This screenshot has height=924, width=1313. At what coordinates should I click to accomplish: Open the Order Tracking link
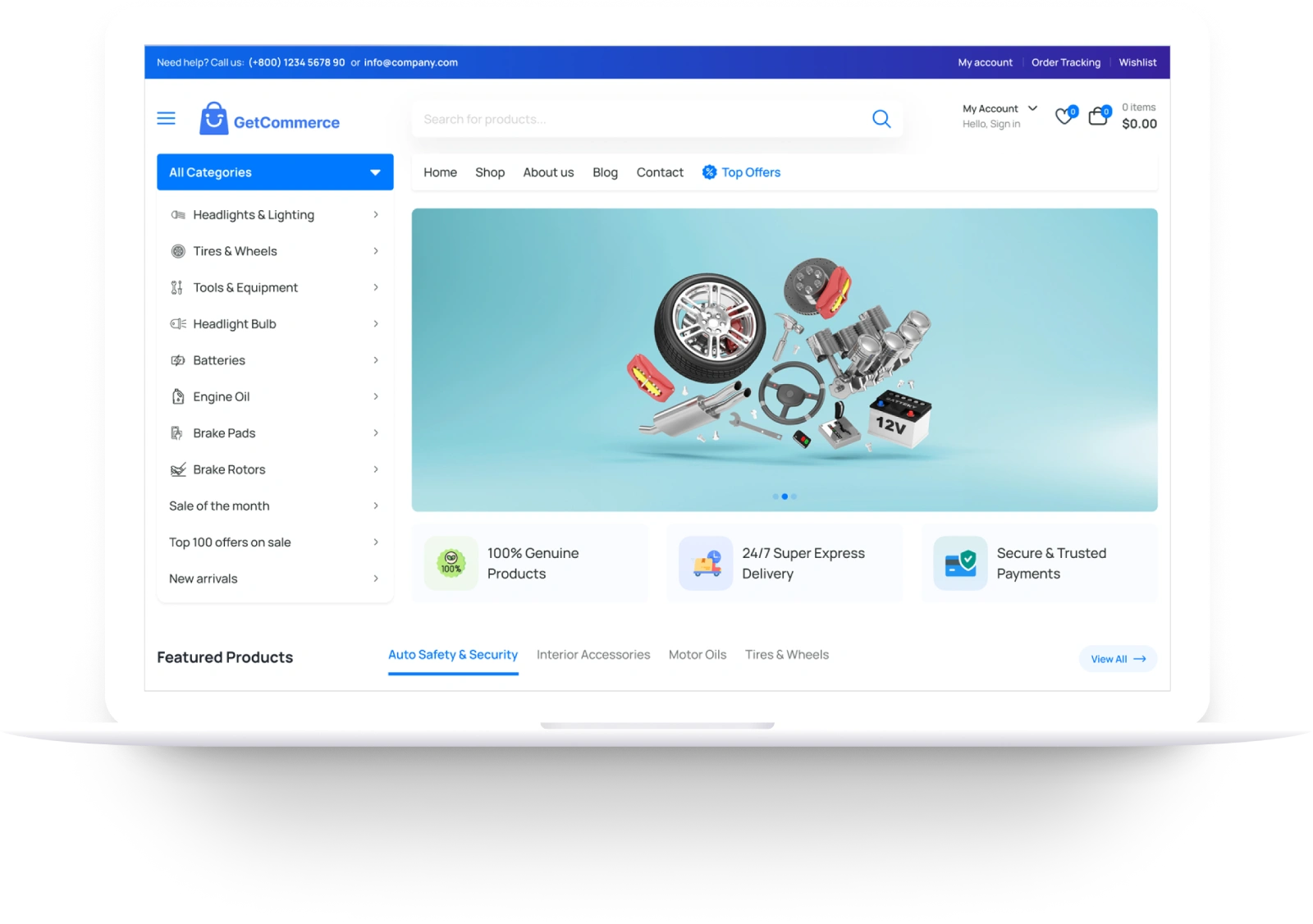point(1065,62)
